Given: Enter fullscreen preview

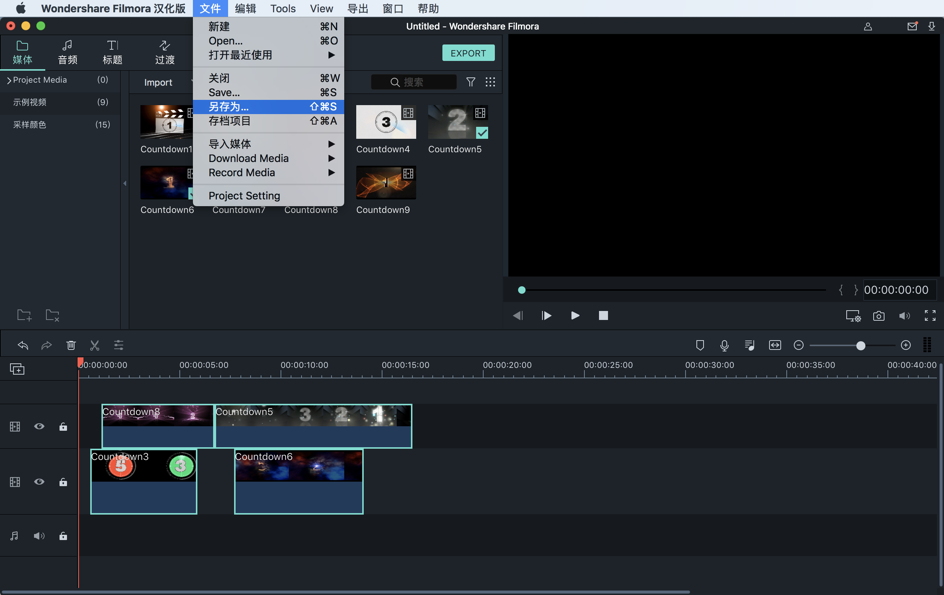Looking at the screenshot, I should click(930, 316).
